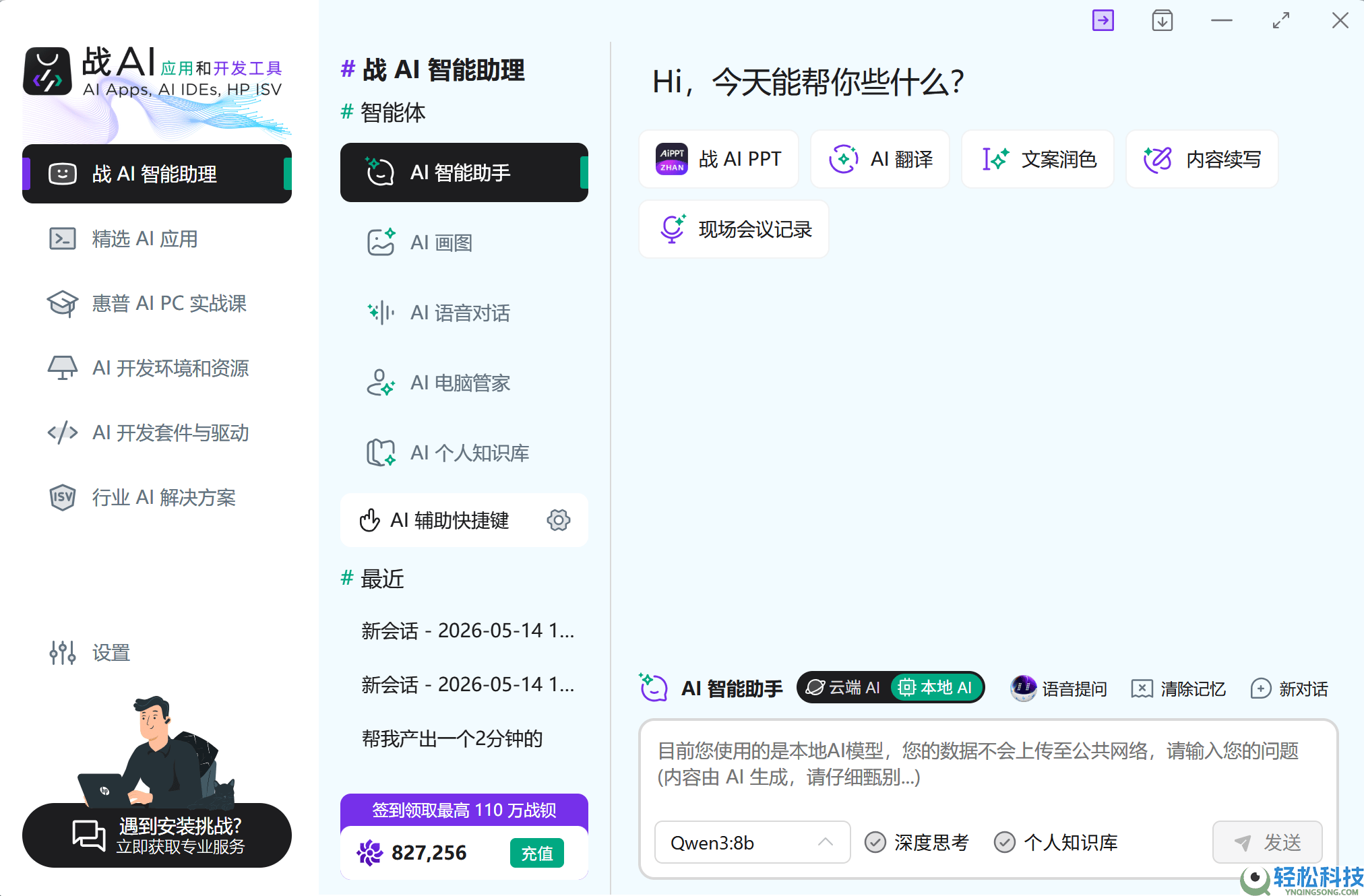The width and height of the screenshot is (1364, 896).
Task: Switch to 本地 AI mode
Action: click(x=935, y=687)
